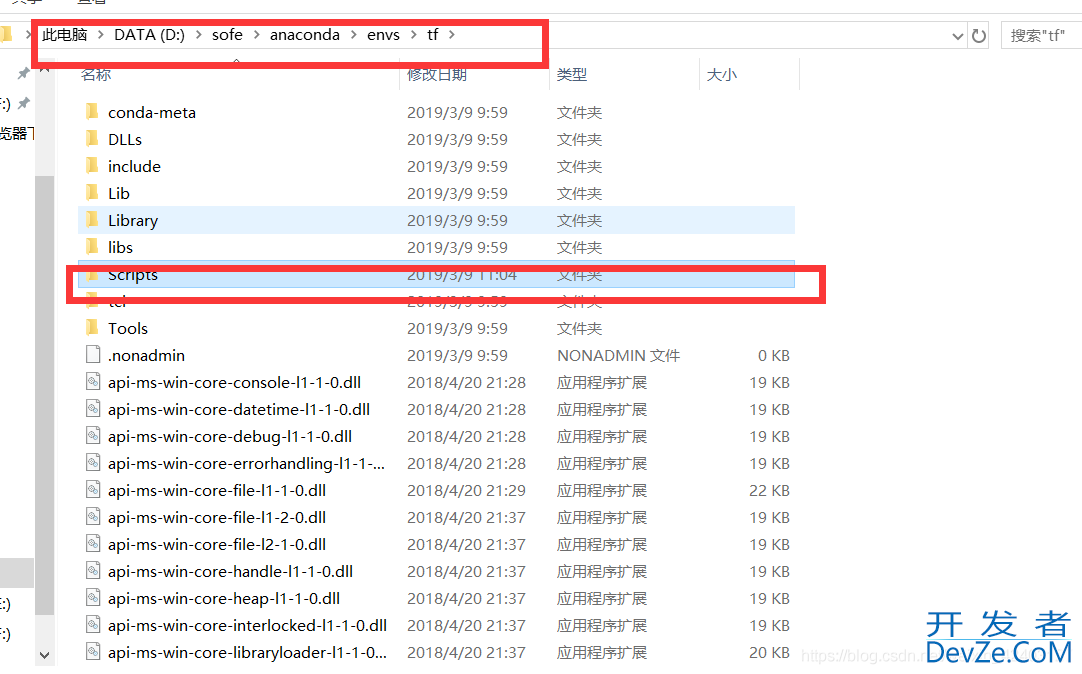Go to sofe folder in breadcrumb

(227, 34)
